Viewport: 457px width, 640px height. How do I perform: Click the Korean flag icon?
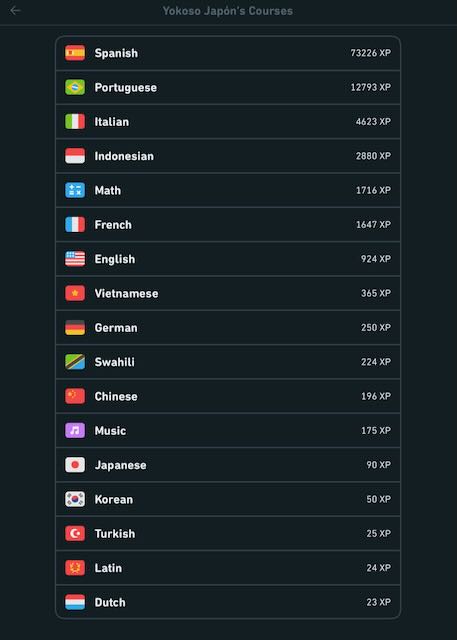(75, 499)
